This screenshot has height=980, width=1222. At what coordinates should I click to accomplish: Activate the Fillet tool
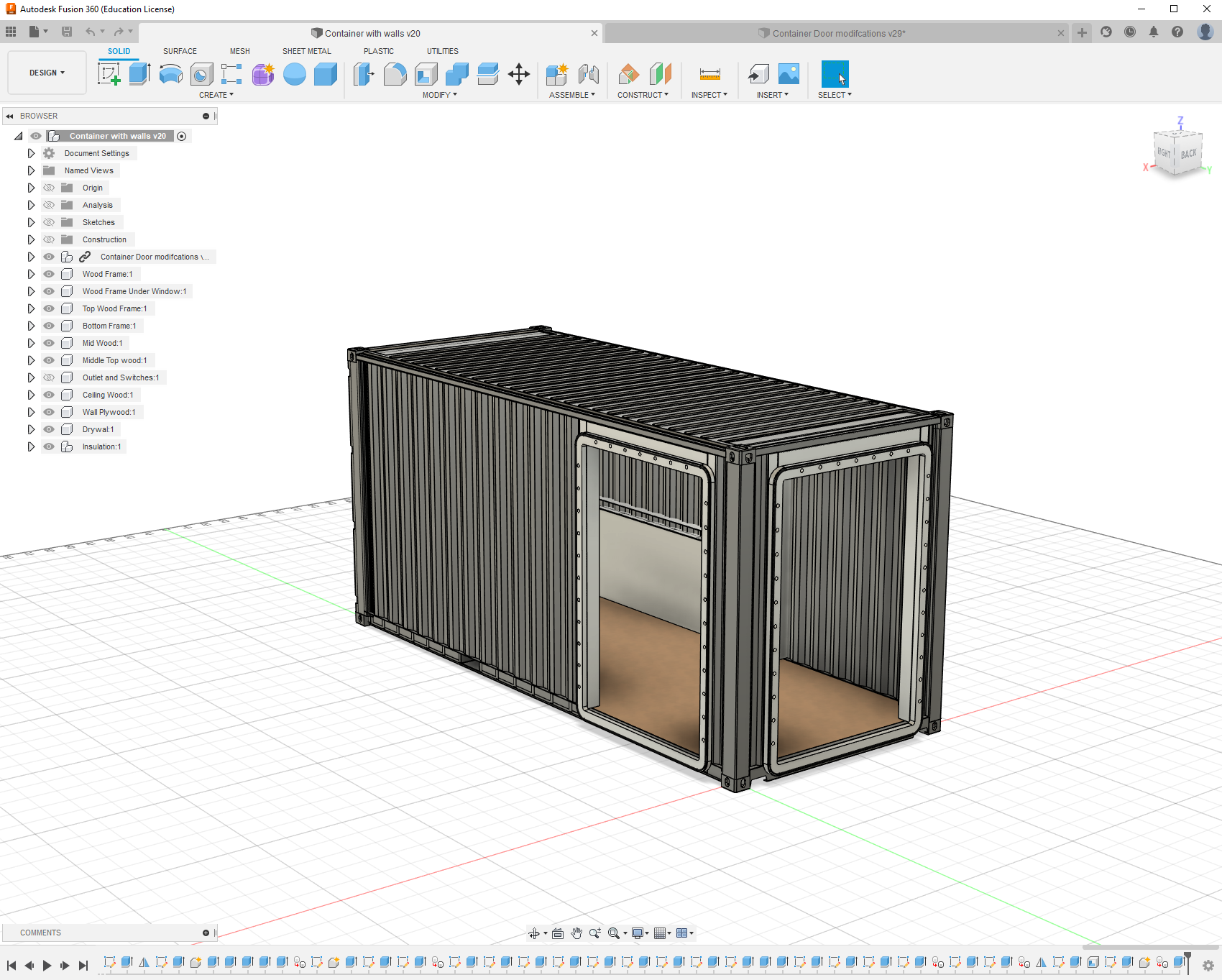click(x=395, y=74)
